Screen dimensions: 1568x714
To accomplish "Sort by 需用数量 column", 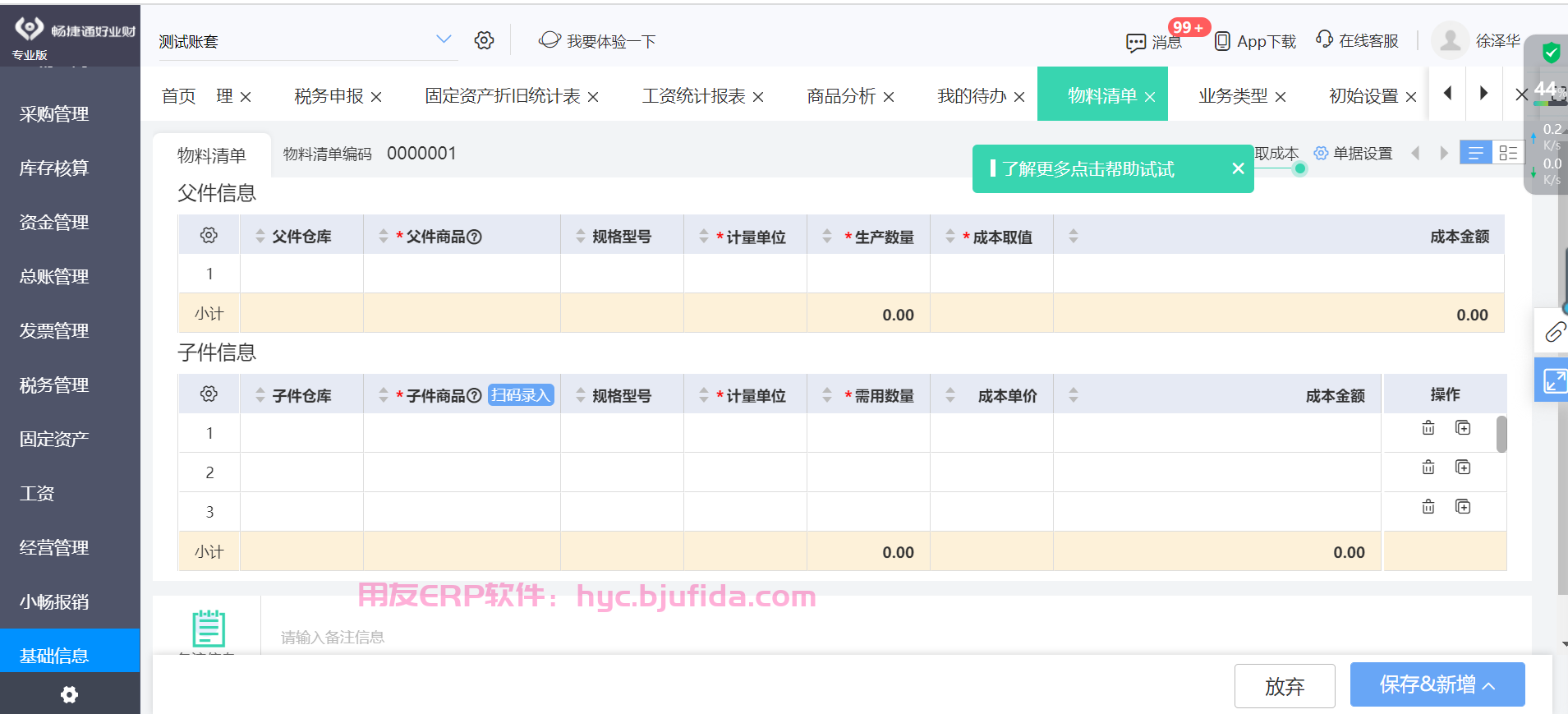I will coord(826,396).
